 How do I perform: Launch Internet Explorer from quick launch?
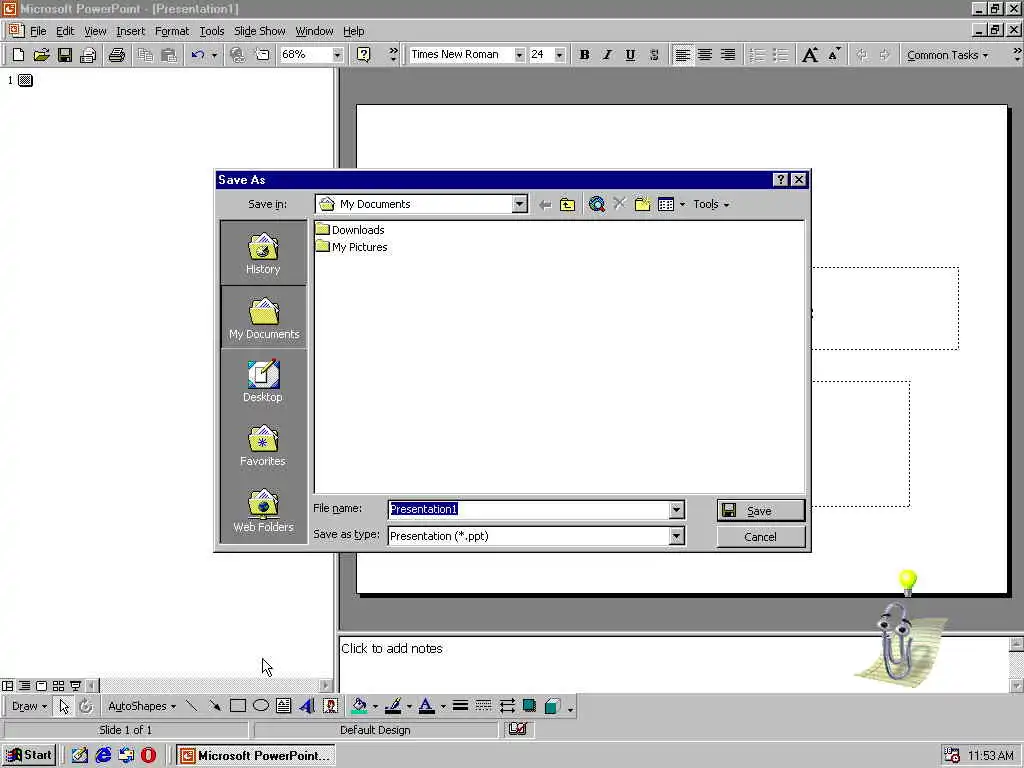(x=103, y=756)
